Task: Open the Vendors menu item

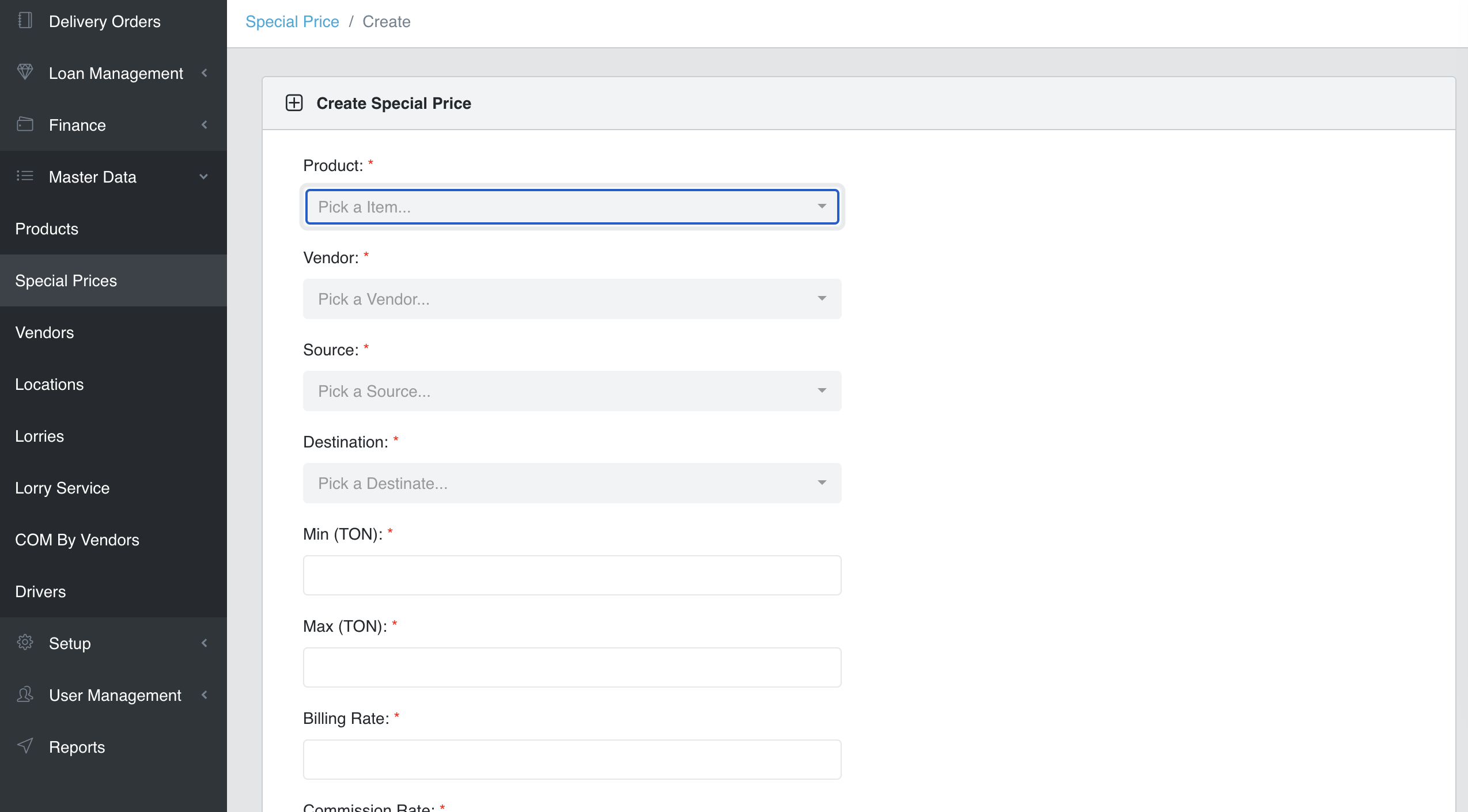Action: (44, 332)
